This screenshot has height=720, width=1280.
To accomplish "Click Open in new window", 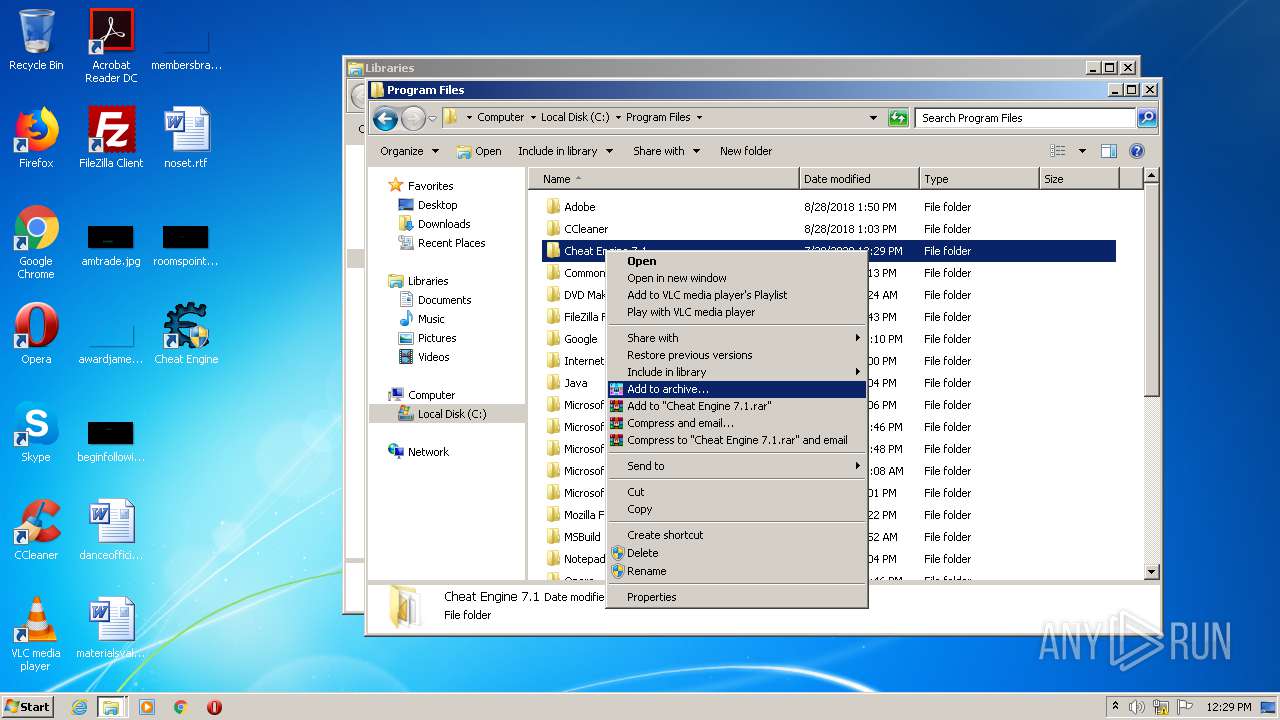I will 736,278.
